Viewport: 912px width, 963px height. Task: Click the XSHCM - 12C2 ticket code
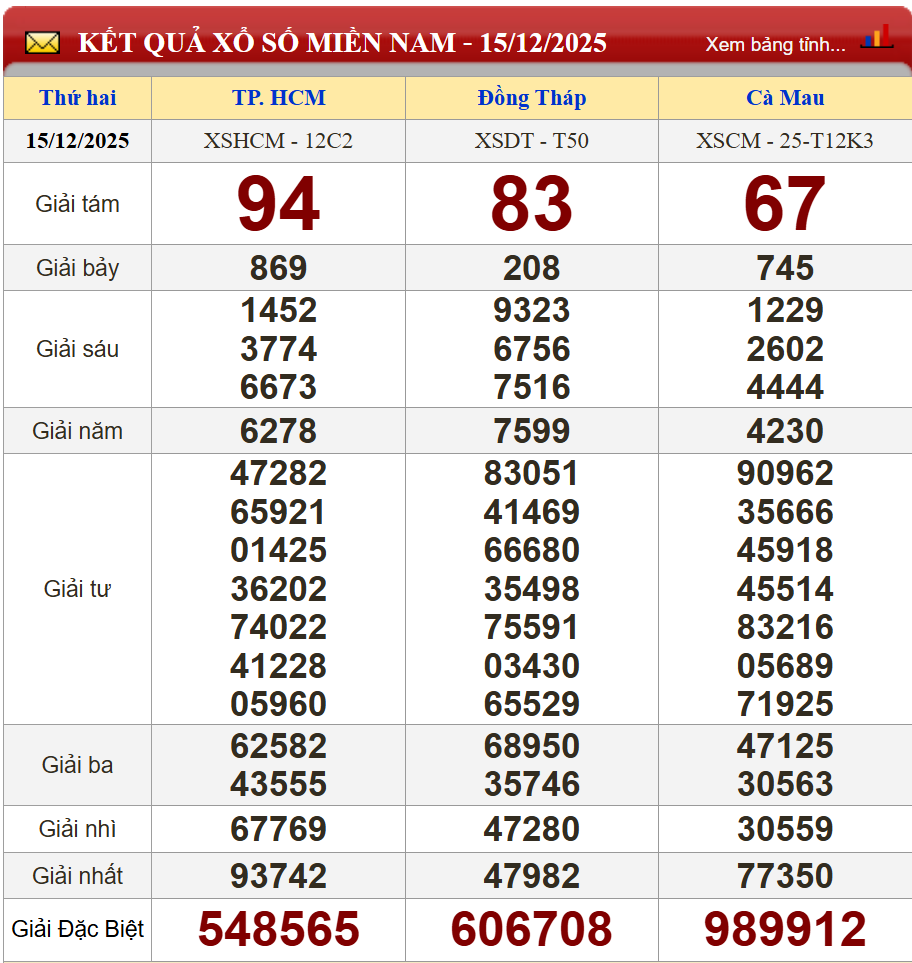click(278, 141)
